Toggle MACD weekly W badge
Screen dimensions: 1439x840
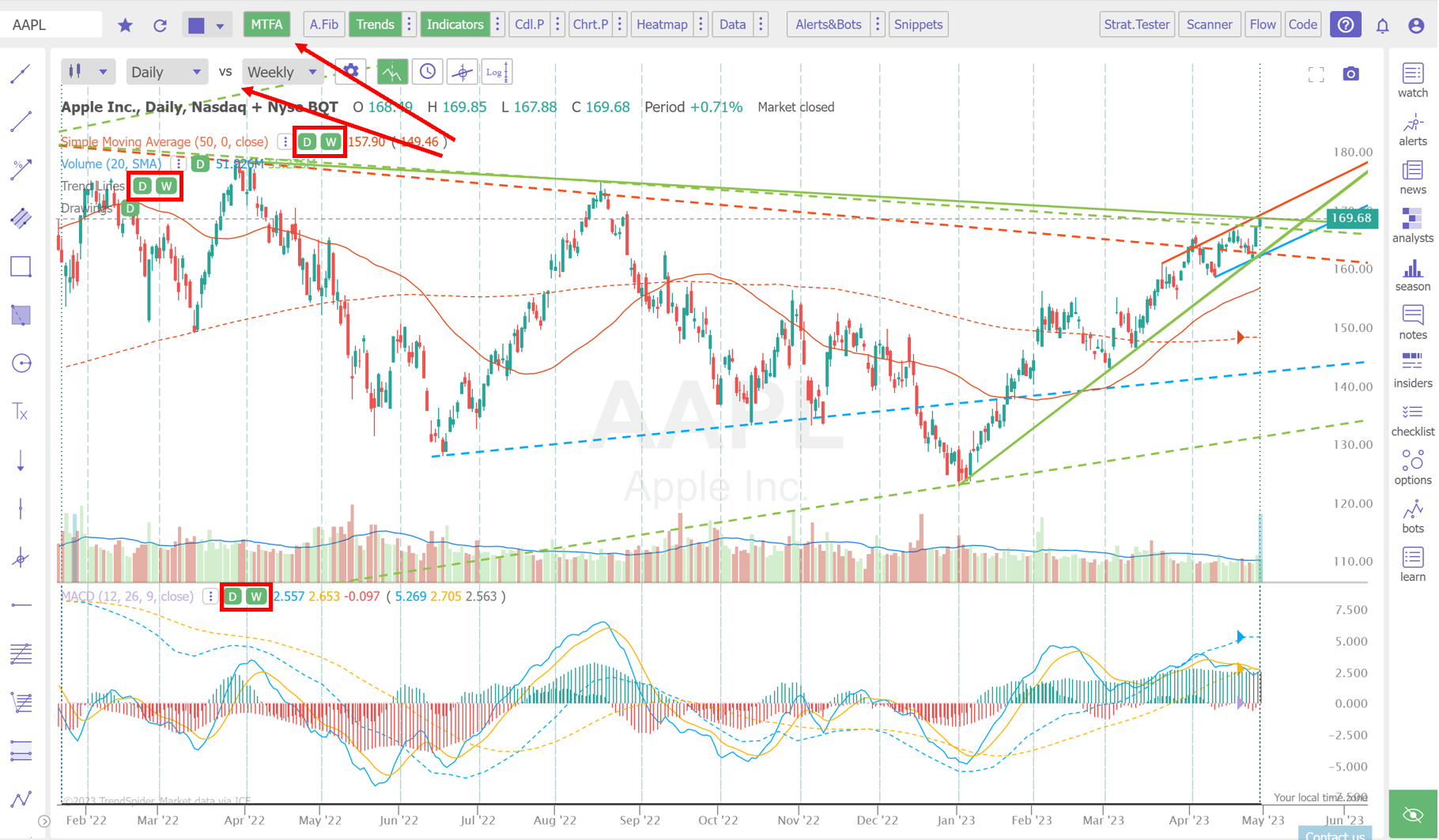(256, 597)
